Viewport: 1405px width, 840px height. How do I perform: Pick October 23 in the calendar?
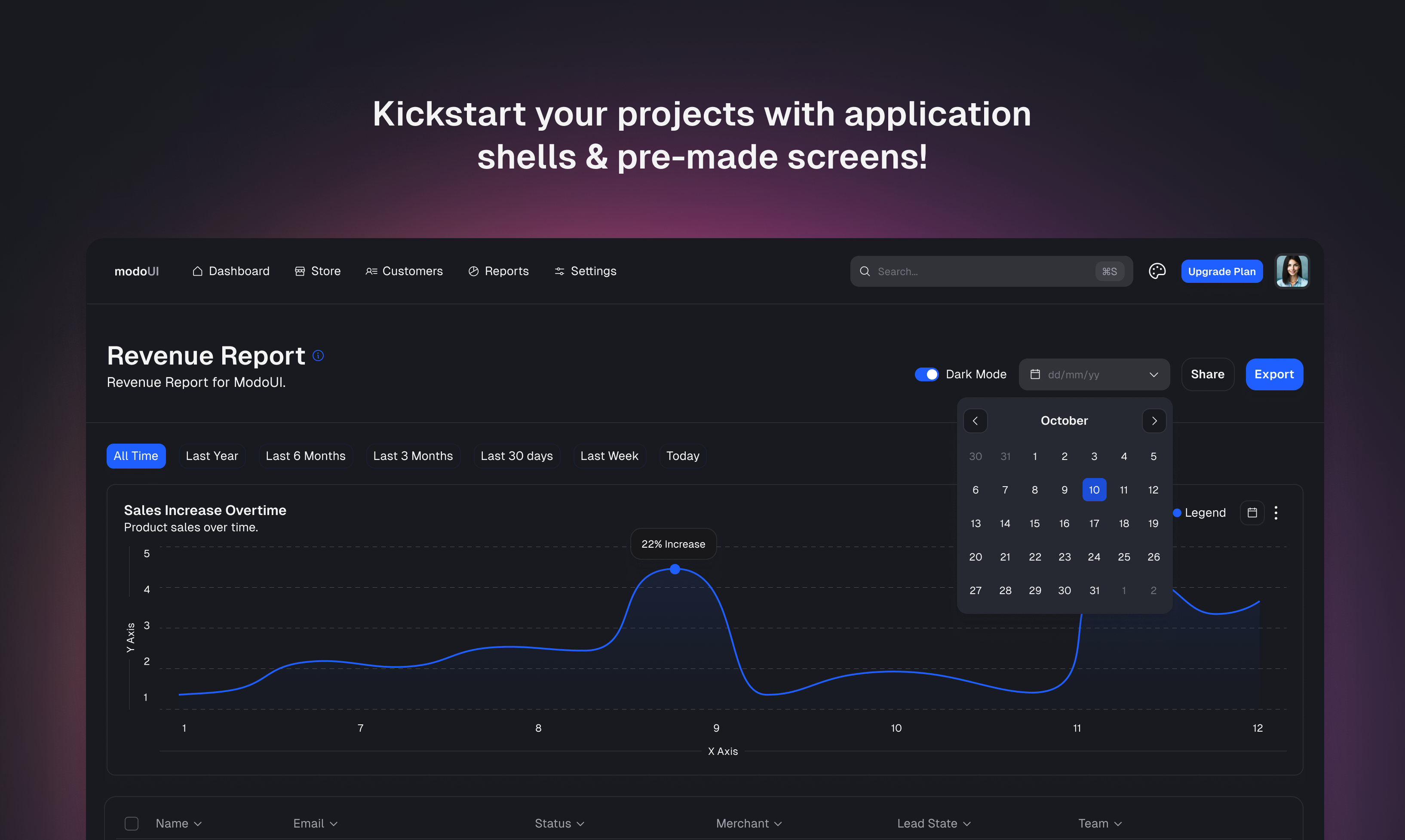tap(1064, 557)
